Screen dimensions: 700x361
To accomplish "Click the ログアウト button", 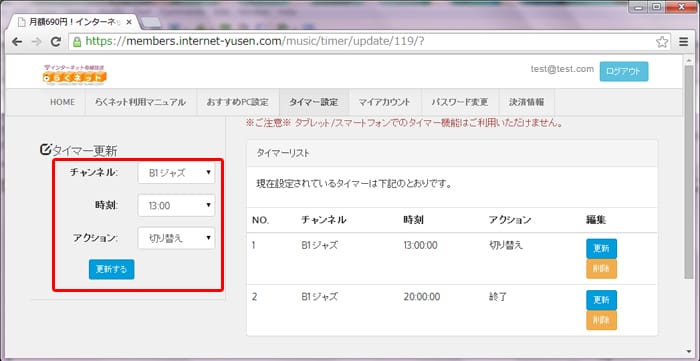I will click(624, 71).
